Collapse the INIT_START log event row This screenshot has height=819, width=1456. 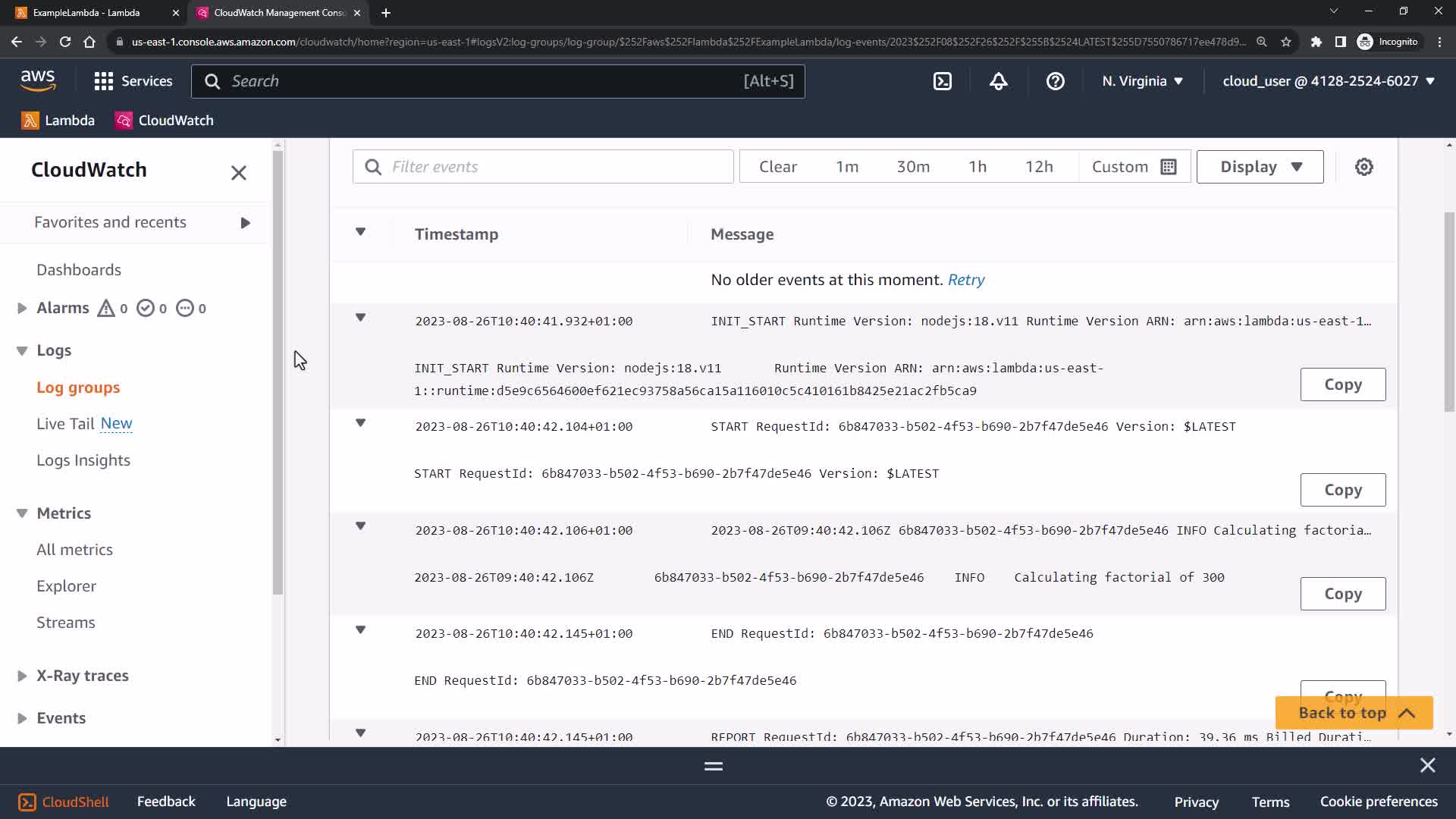[361, 318]
